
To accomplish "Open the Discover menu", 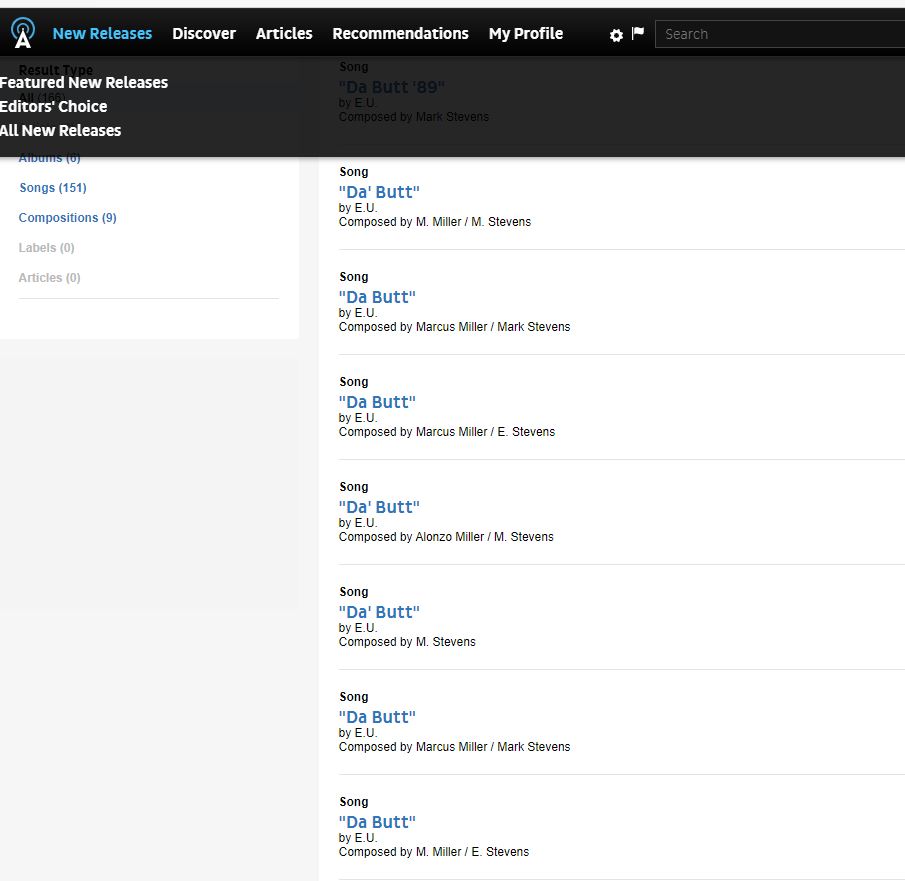I will pyautogui.click(x=204, y=33).
